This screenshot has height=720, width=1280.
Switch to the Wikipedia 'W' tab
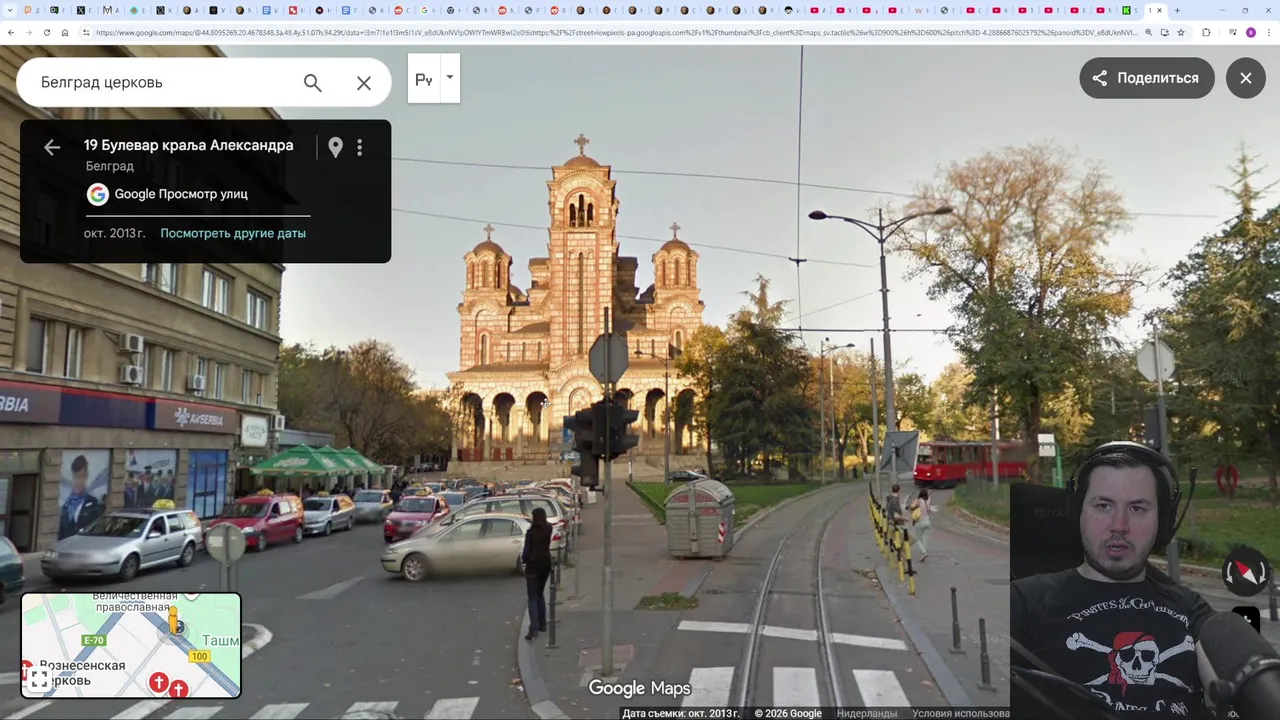(920, 10)
